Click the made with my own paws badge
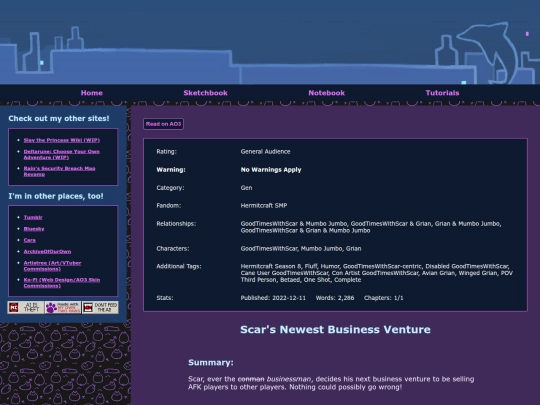 [63, 307]
